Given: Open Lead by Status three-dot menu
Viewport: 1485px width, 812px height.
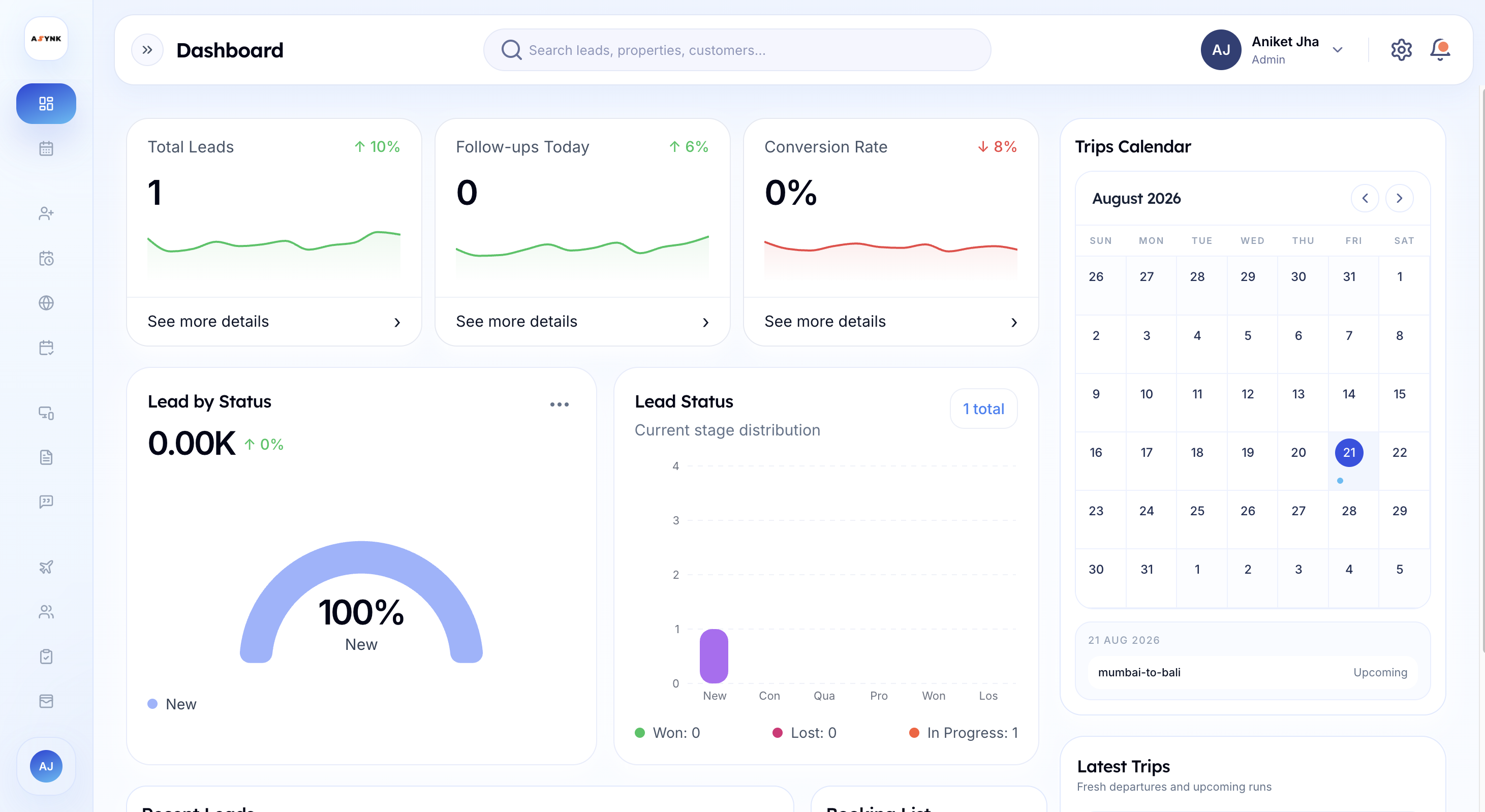Looking at the screenshot, I should click(x=559, y=404).
